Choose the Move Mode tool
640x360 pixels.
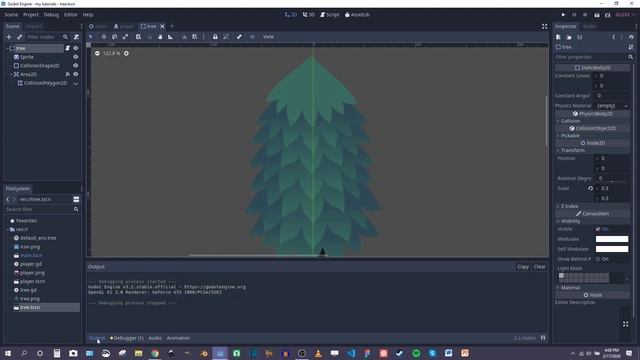[x=104, y=37]
